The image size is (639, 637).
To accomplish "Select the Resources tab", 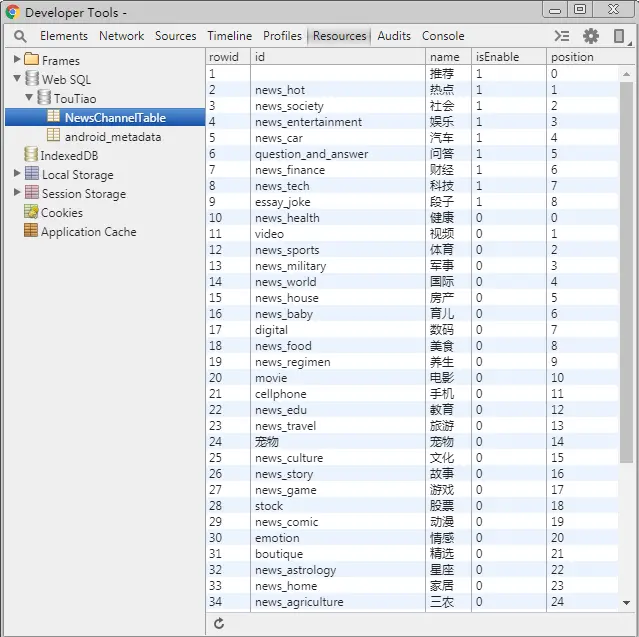I will coord(339,36).
